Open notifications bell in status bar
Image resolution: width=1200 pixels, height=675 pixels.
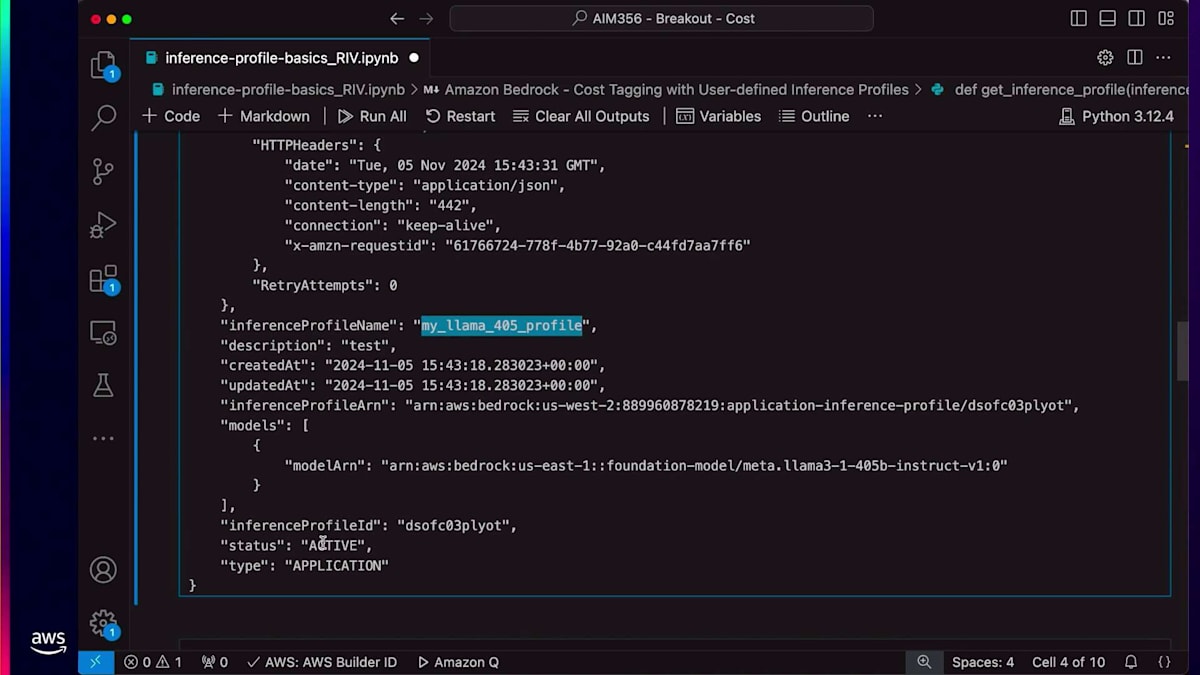[x=1131, y=662]
